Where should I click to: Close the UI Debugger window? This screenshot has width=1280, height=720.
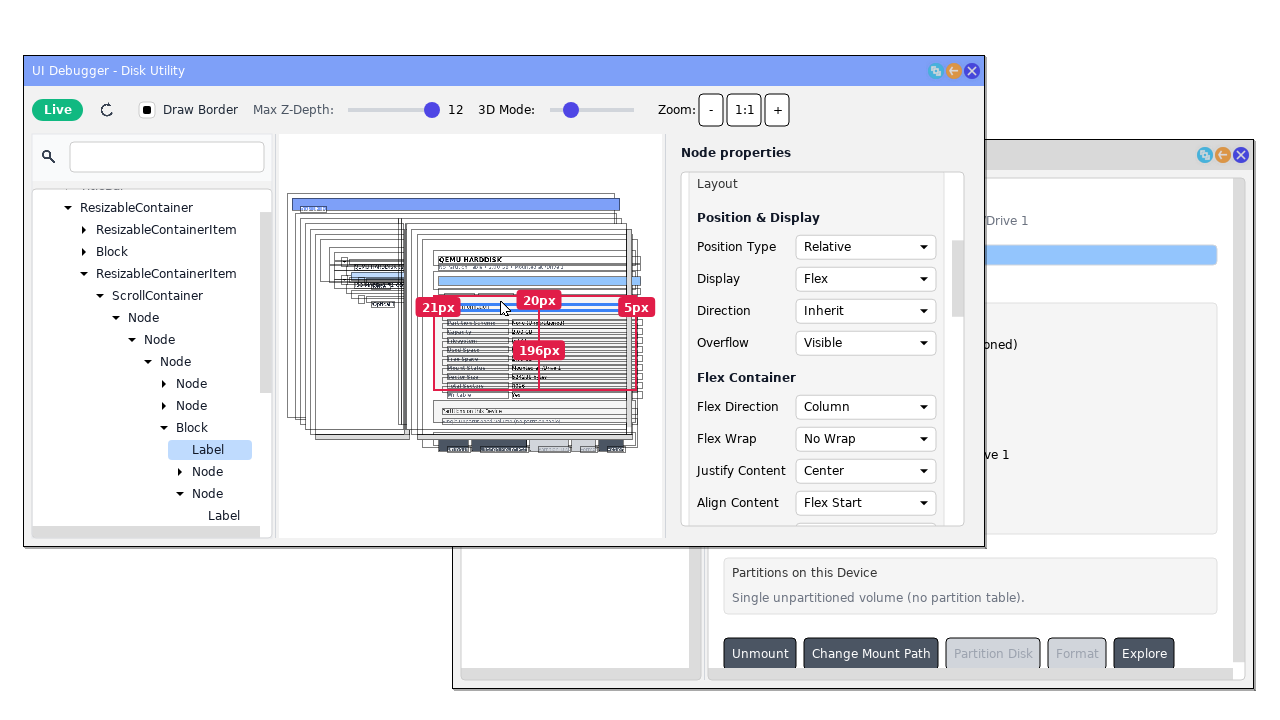point(972,71)
